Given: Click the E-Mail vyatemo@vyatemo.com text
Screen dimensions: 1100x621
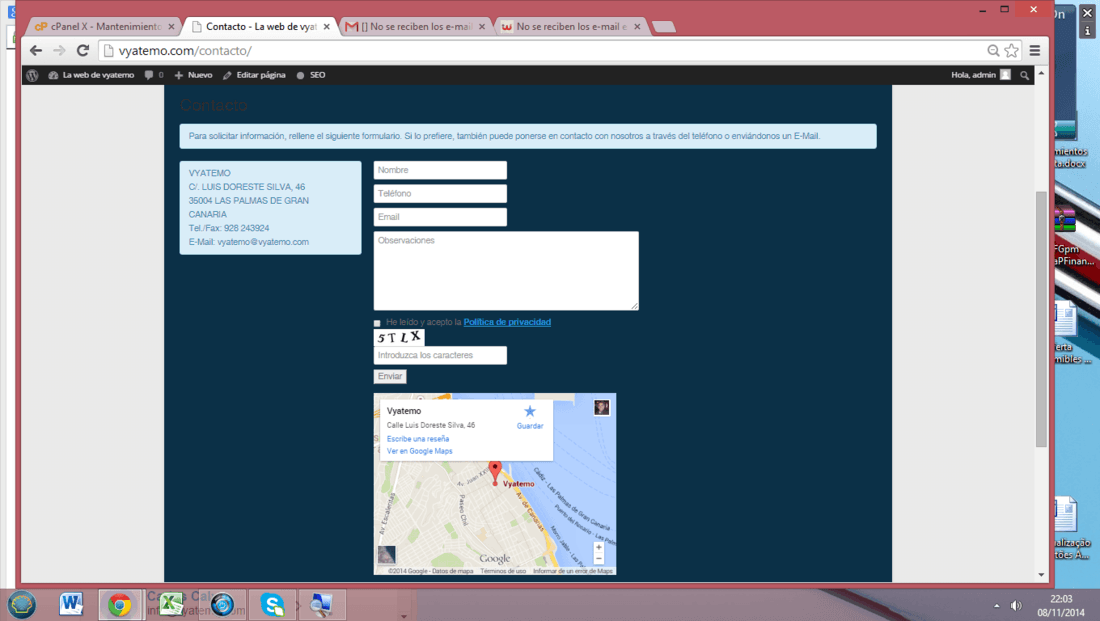Looking at the screenshot, I should pos(248,242).
